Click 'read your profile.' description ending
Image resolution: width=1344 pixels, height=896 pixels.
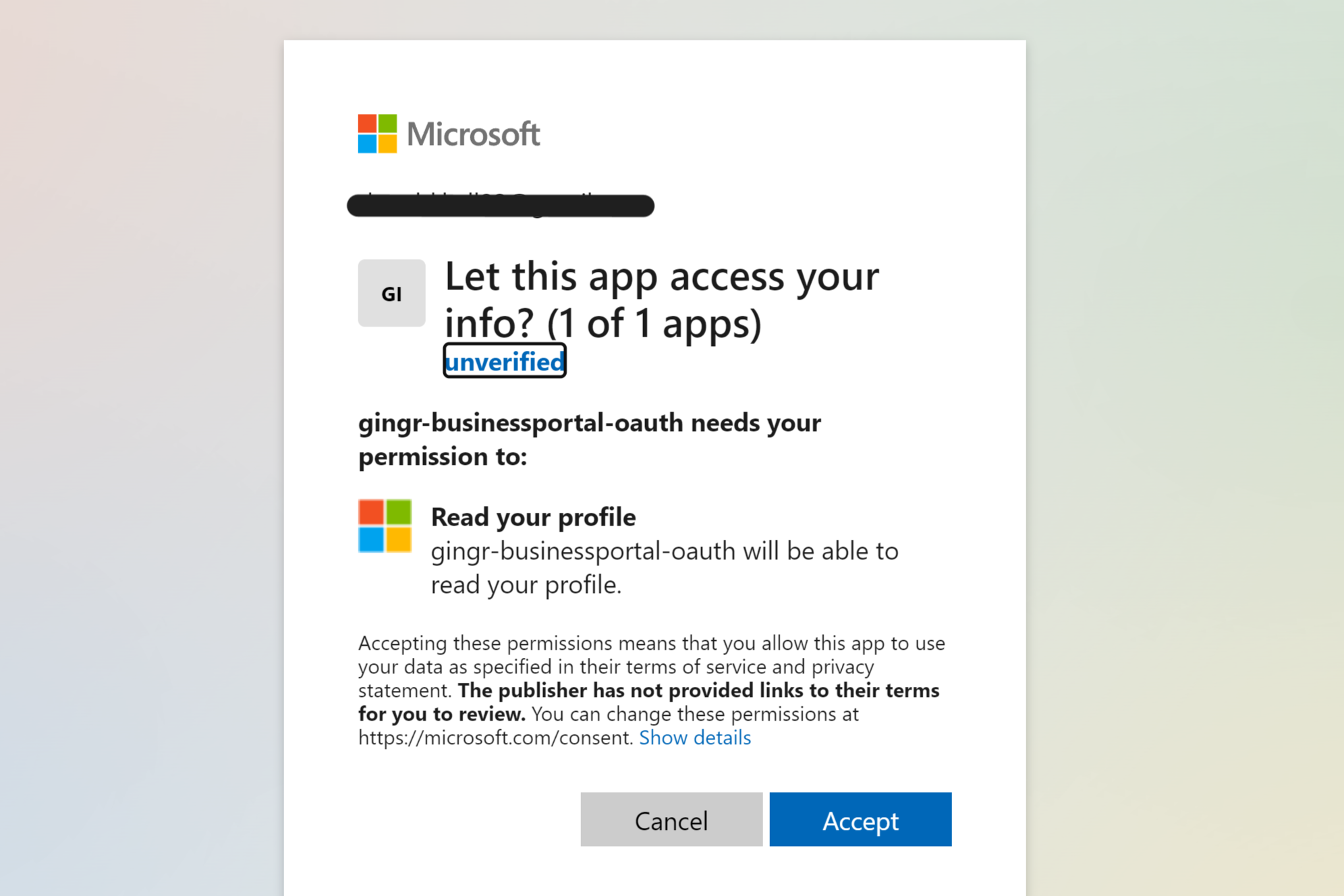pyautogui.click(x=526, y=585)
